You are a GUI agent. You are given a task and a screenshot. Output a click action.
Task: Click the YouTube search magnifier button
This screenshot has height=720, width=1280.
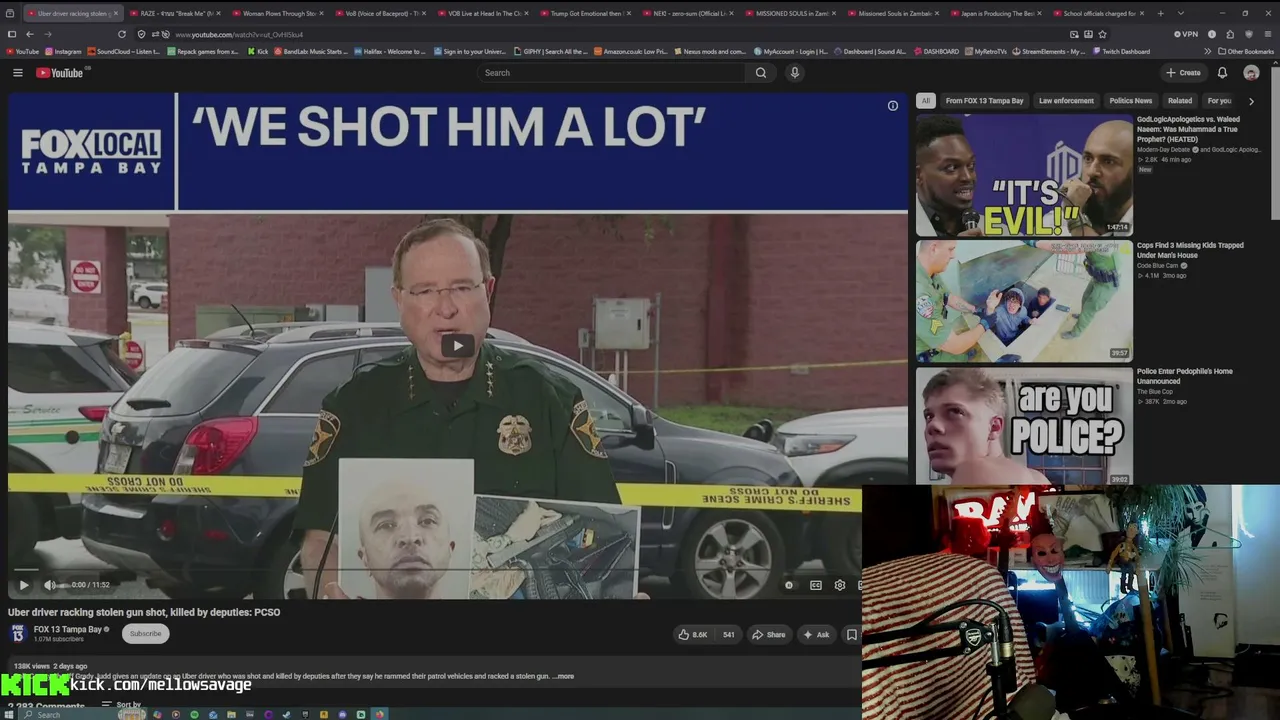[x=761, y=73]
